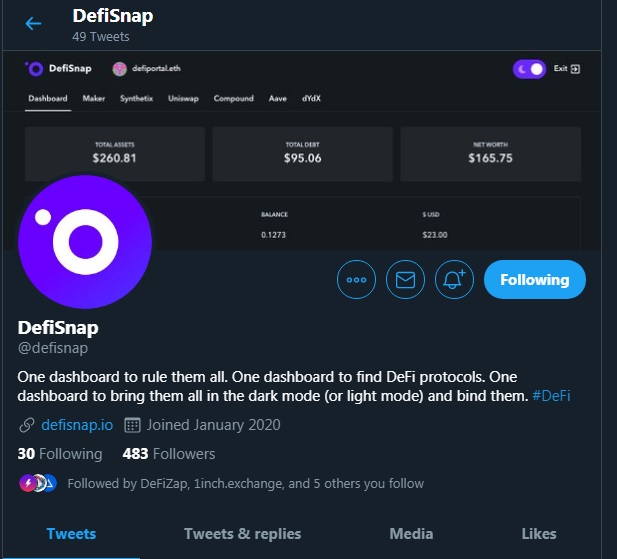Open the DefiSnap profile picture
The width and height of the screenshot is (617, 559).
point(85,241)
